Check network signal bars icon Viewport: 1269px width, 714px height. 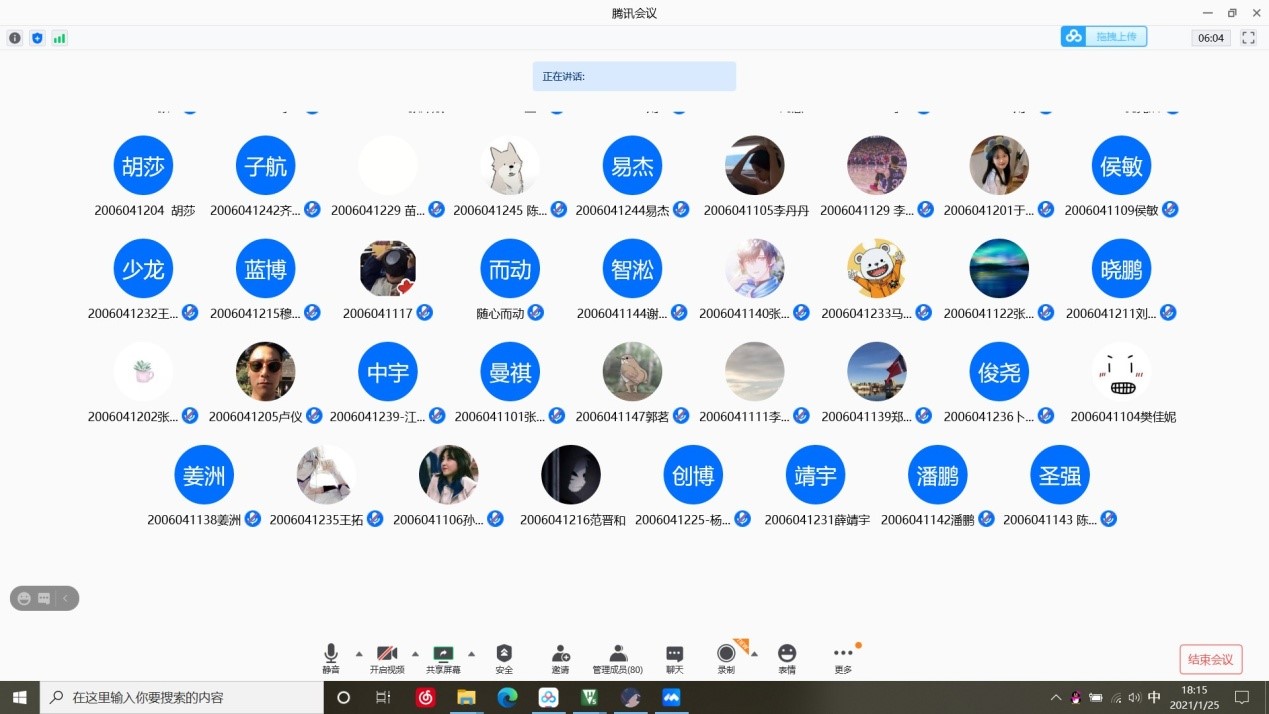tap(59, 38)
